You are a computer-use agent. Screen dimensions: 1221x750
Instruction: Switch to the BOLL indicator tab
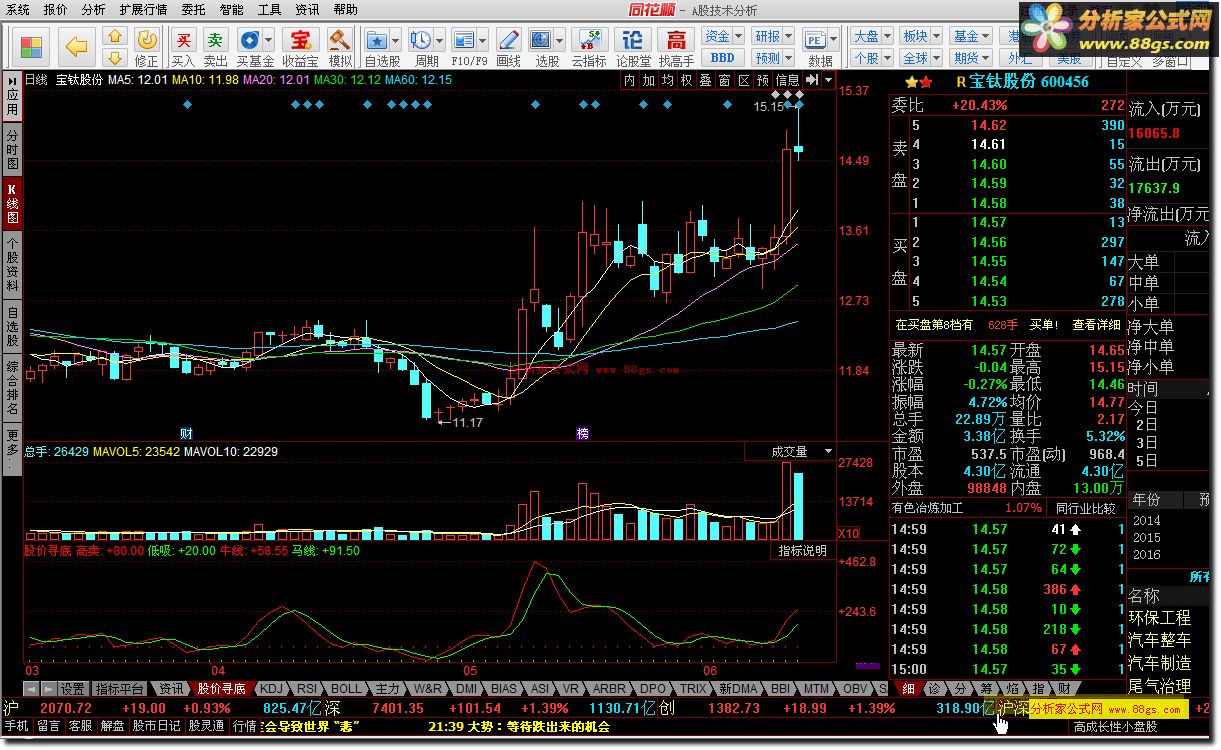pyautogui.click(x=345, y=689)
